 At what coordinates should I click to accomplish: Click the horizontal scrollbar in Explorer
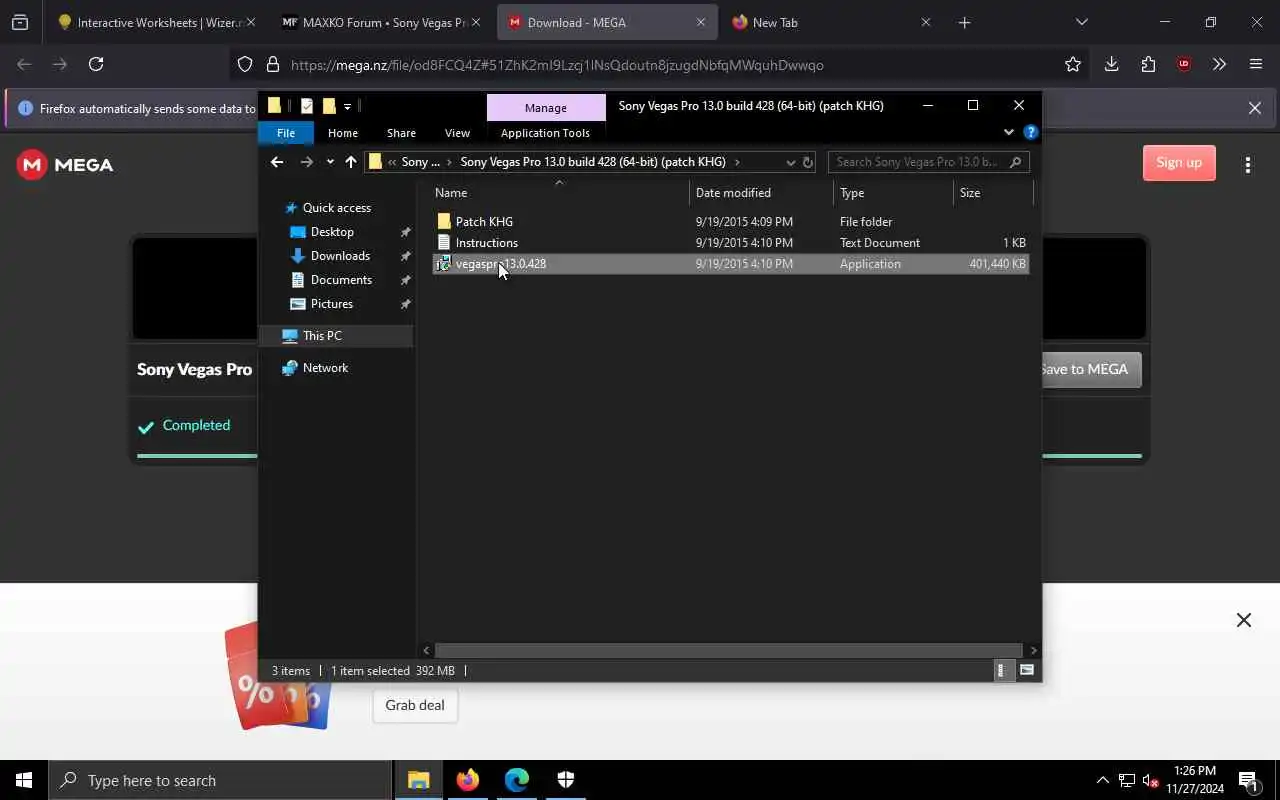[x=728, y=650]
